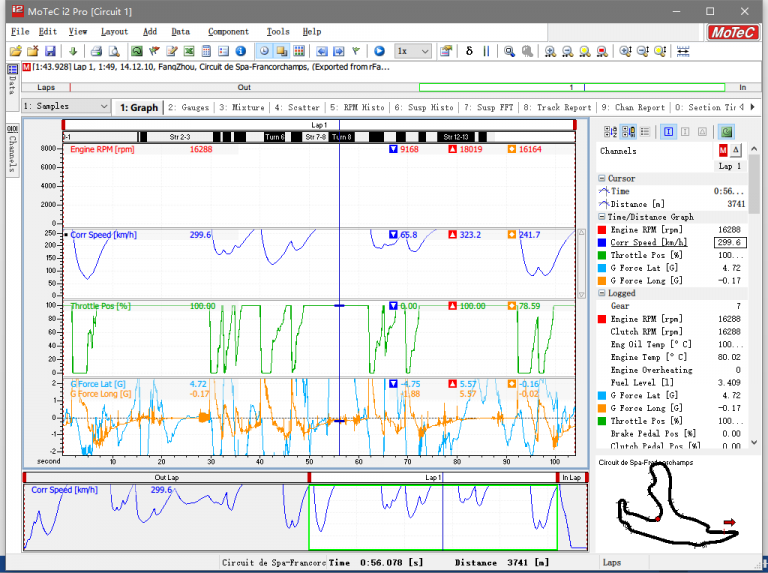Viewport: 768px width, 573px height.
Task: Switch to the 4: Scatter tab
Action: (297, 107)
